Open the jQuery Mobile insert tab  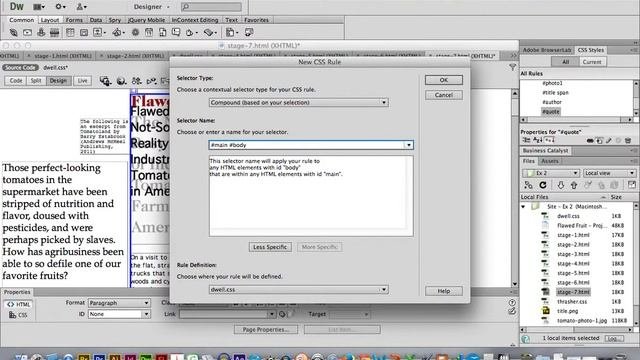pyautogui.click(x=146, y=20)
